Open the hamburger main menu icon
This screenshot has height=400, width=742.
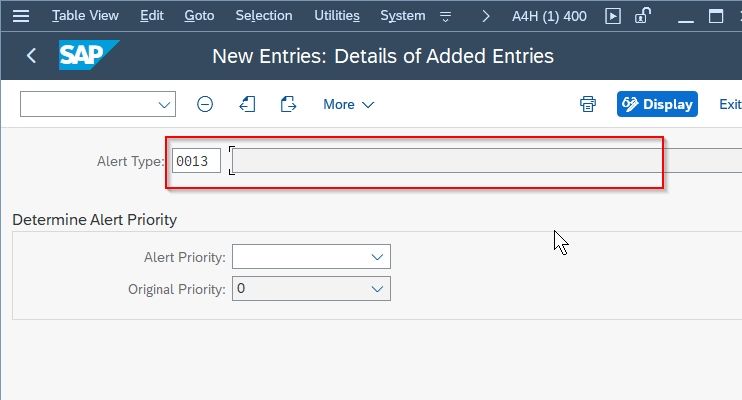(x=21, y=16)
